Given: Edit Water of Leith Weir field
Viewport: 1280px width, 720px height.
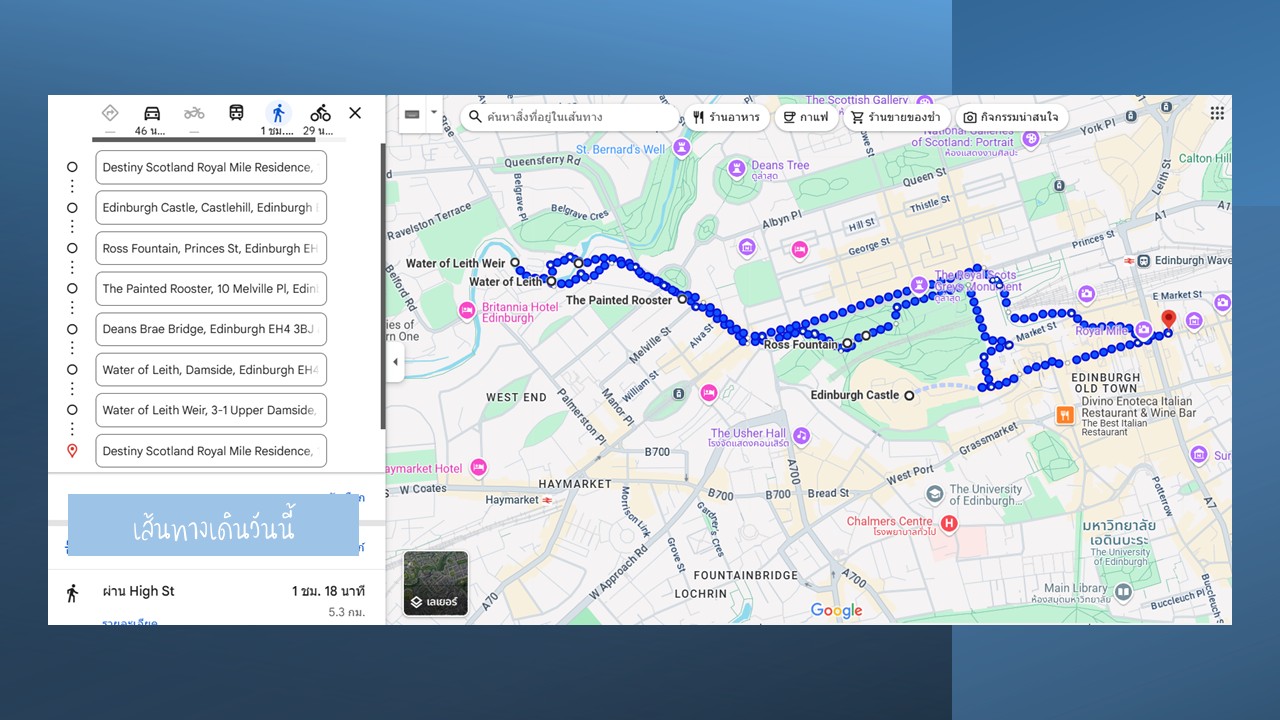Looking at the screenshot, I should point(211,410).
